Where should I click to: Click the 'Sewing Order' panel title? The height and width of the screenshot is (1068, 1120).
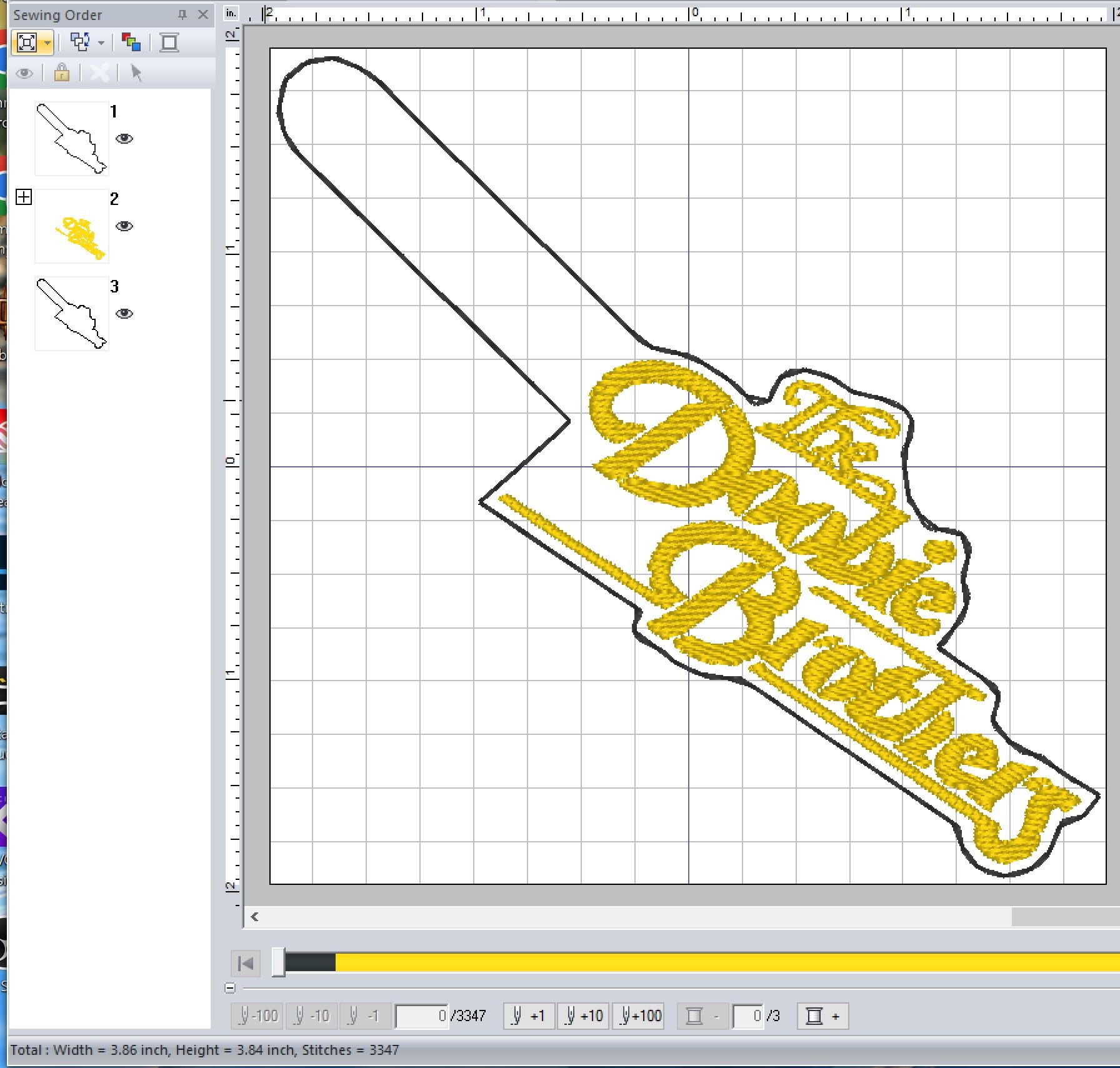tap(57, 15)
